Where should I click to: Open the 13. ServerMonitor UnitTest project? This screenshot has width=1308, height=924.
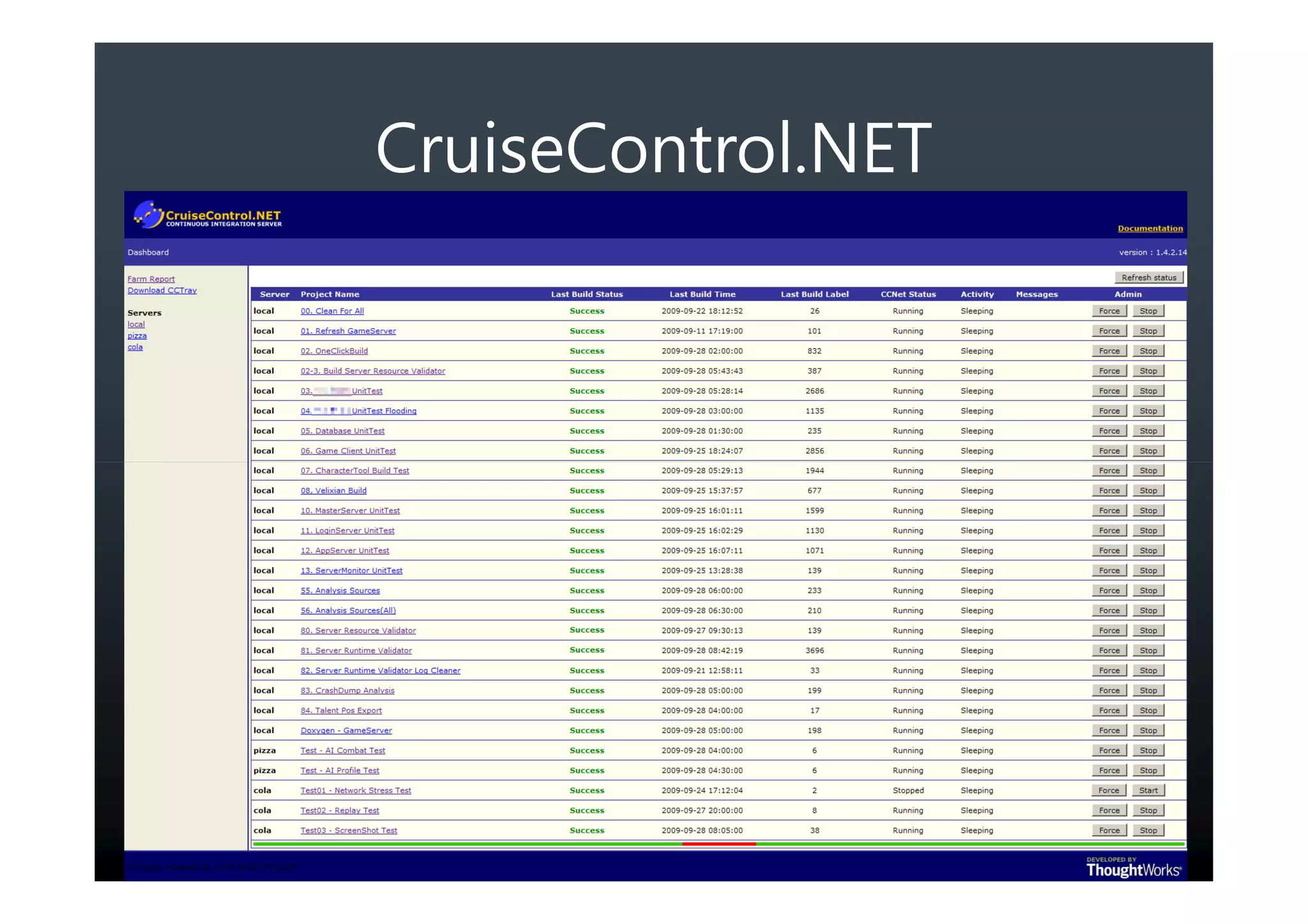[x=351, y=571]
